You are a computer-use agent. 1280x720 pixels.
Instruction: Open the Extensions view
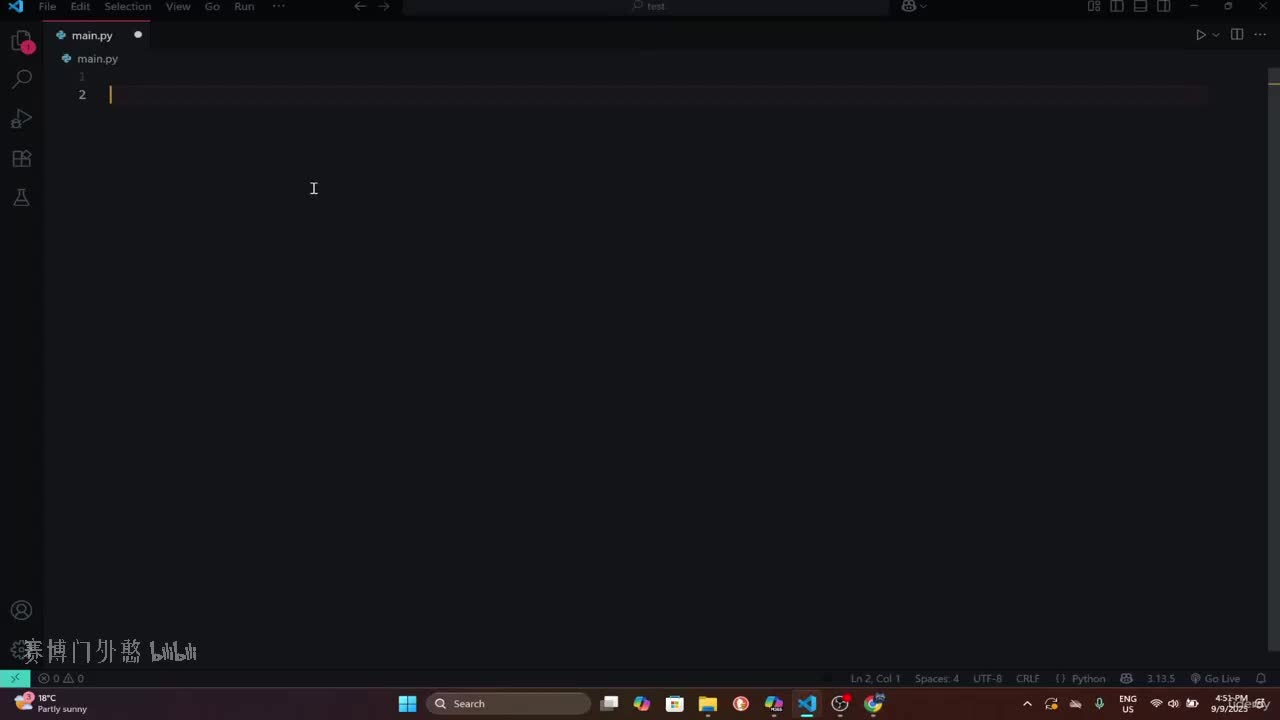pos(21,158)
